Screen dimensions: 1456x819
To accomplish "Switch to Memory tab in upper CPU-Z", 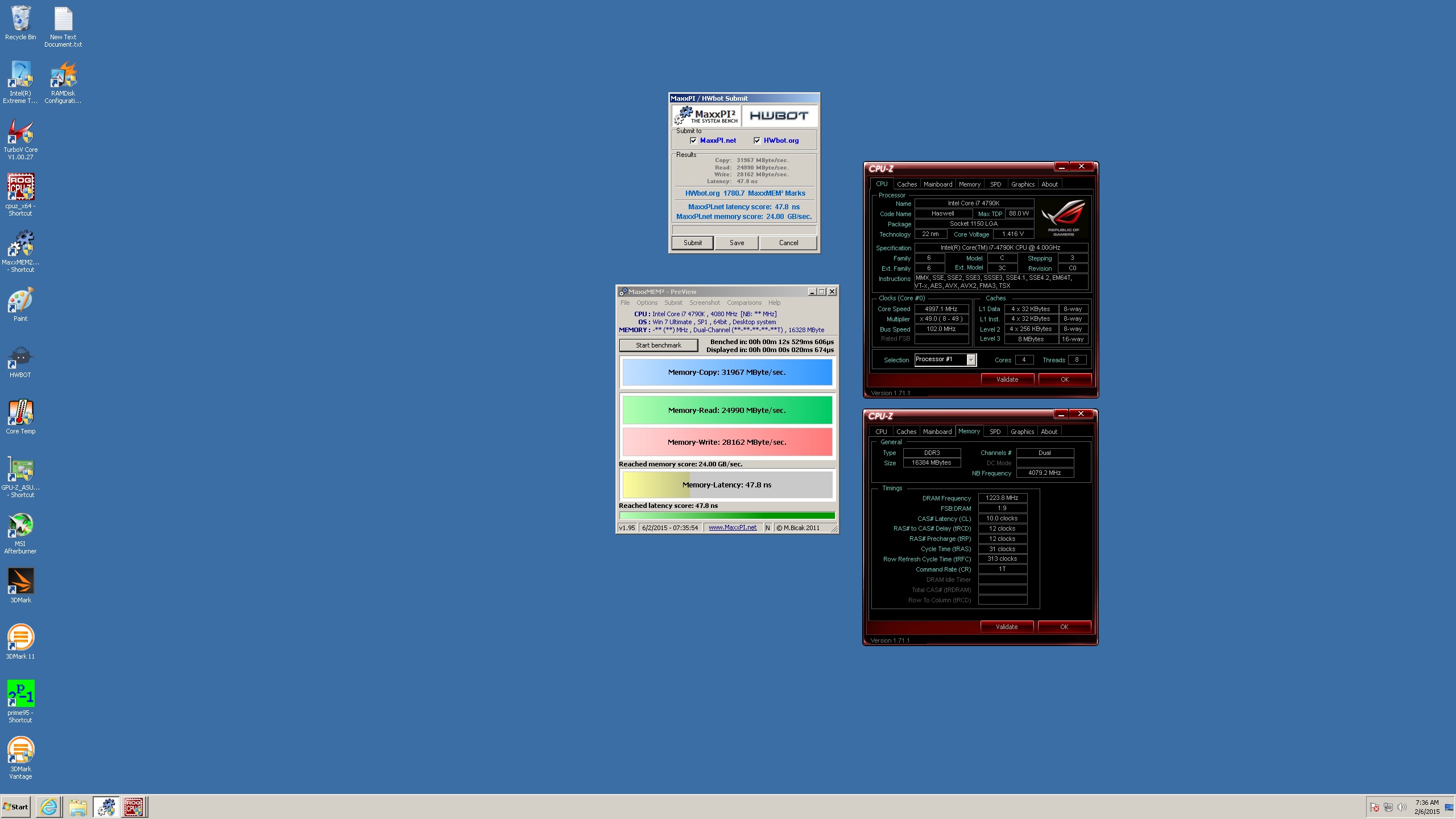I will click(970, 184).
